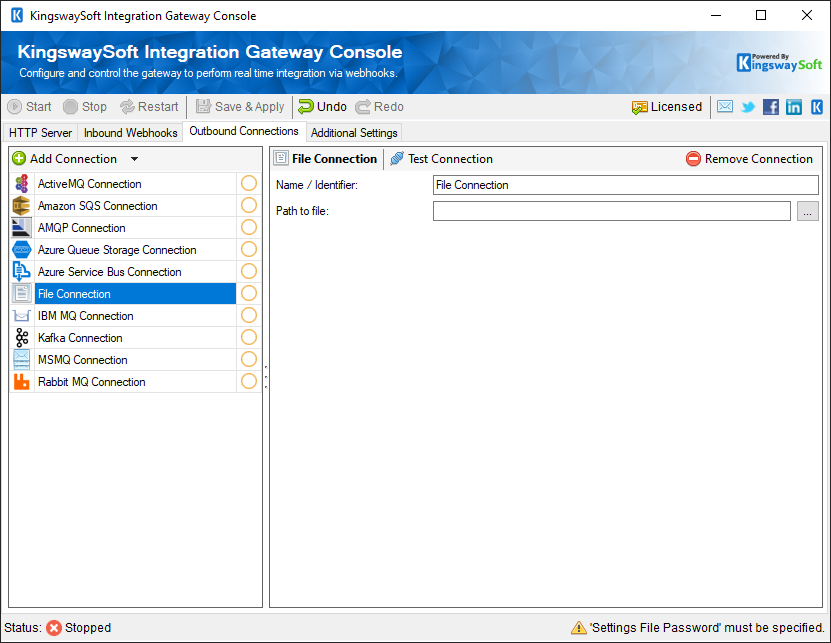
Task: Toggle status circle for Azure Queue Storage Connection
Action: (249, 249)
